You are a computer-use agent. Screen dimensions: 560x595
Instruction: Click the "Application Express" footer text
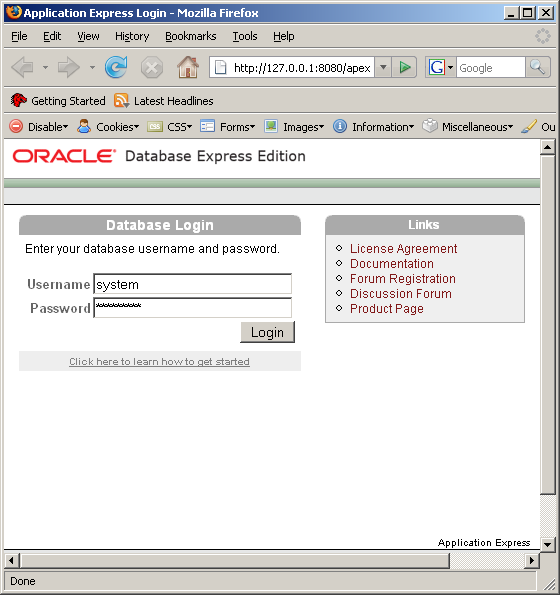[x=484, y=543]
